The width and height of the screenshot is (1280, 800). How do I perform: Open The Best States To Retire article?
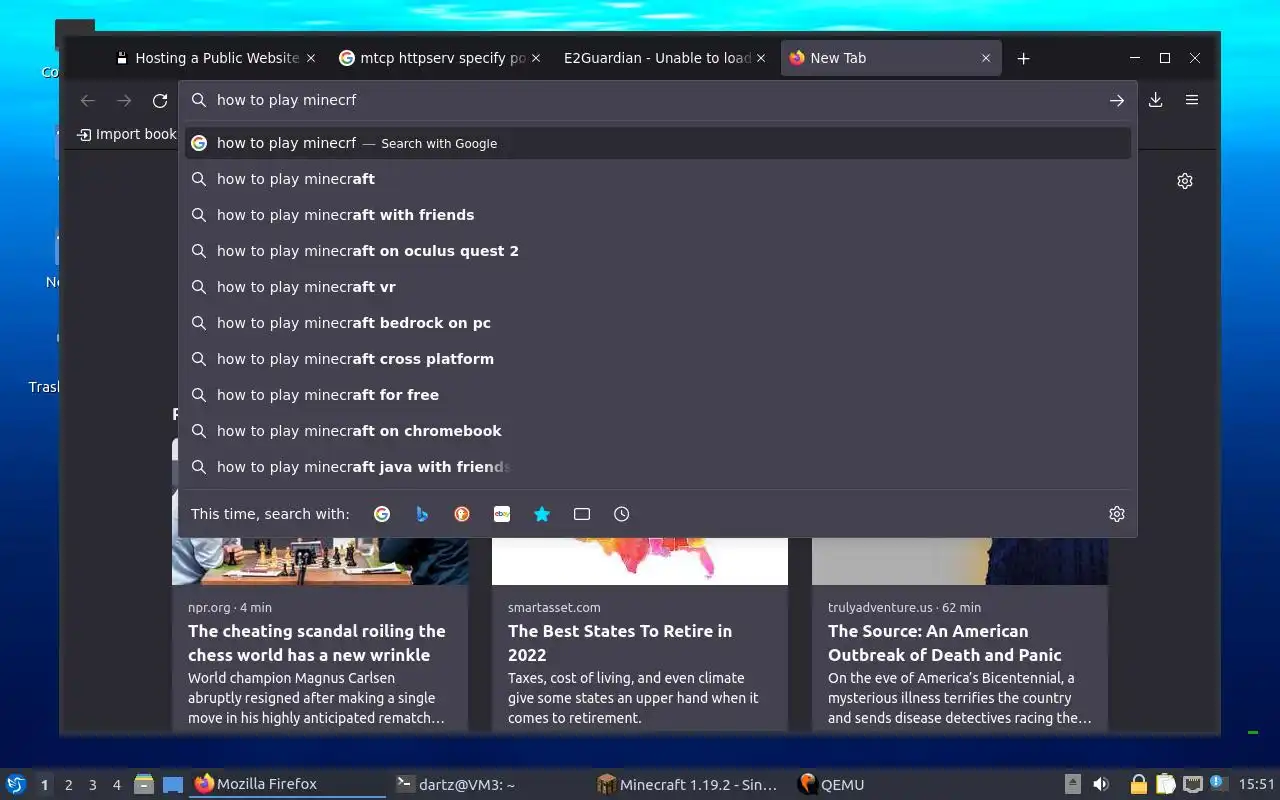tap(620, 643)
